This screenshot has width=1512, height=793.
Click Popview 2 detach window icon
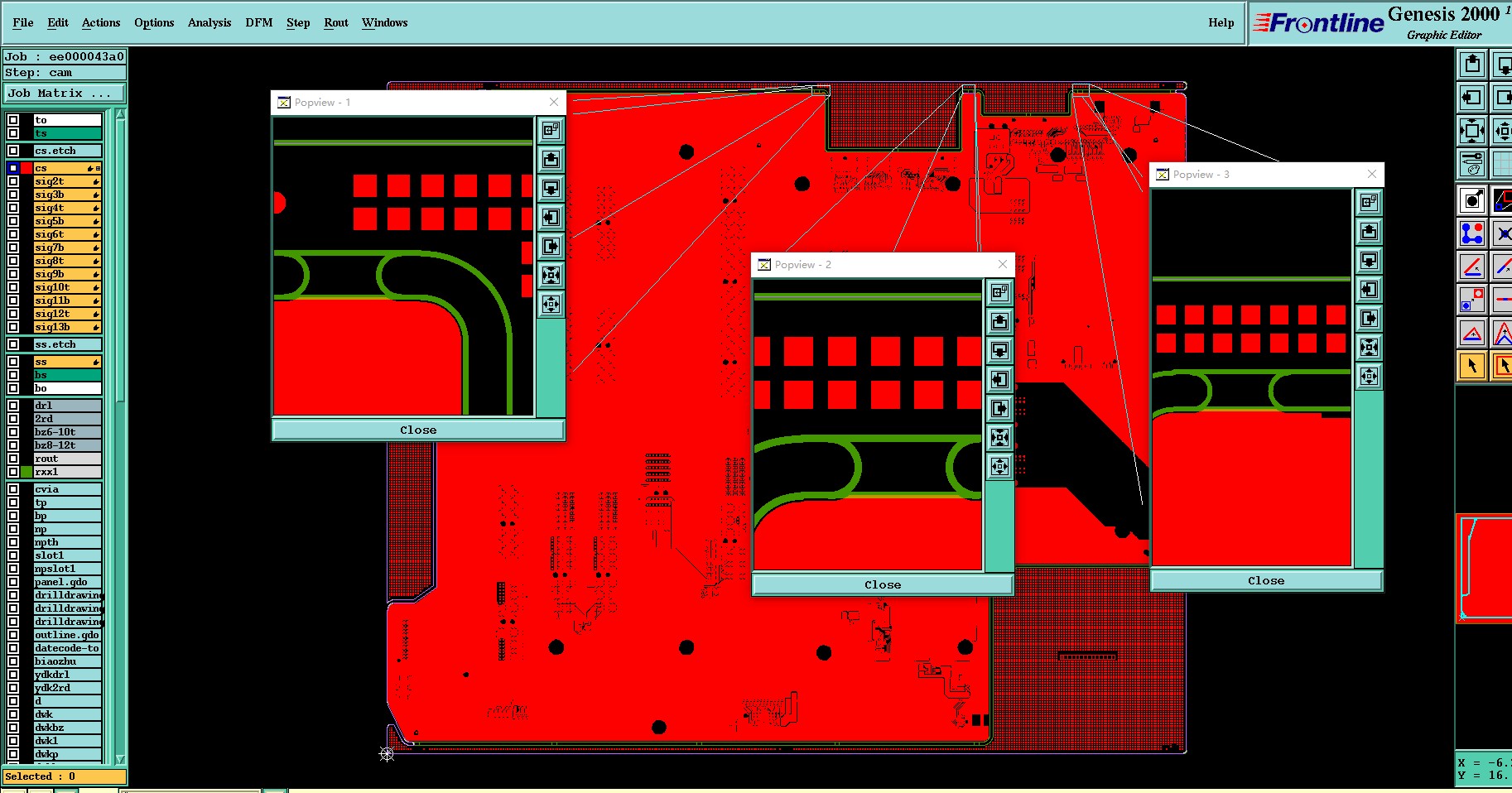point(999,292)
